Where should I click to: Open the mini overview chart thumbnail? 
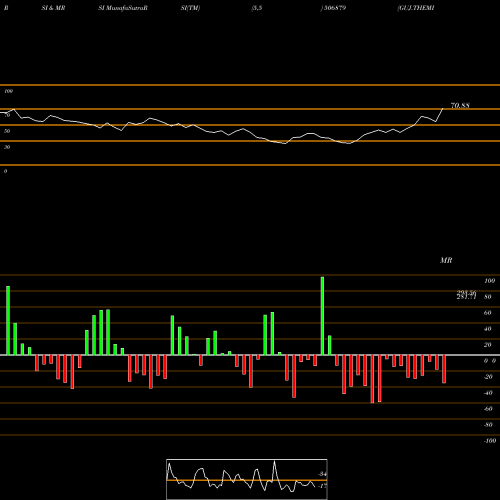247,479
